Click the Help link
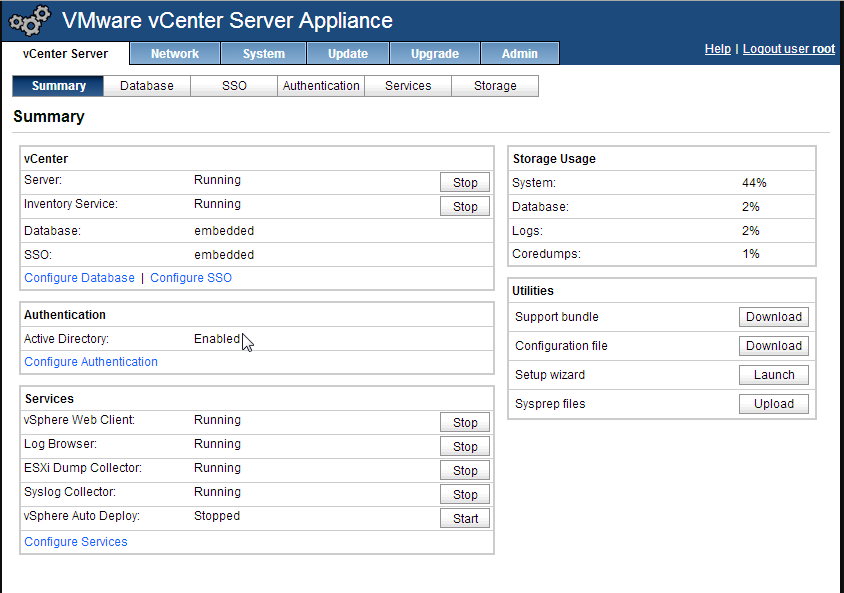Screen dimensions: 844x593 pyautogui.click(x=717, y=49)
